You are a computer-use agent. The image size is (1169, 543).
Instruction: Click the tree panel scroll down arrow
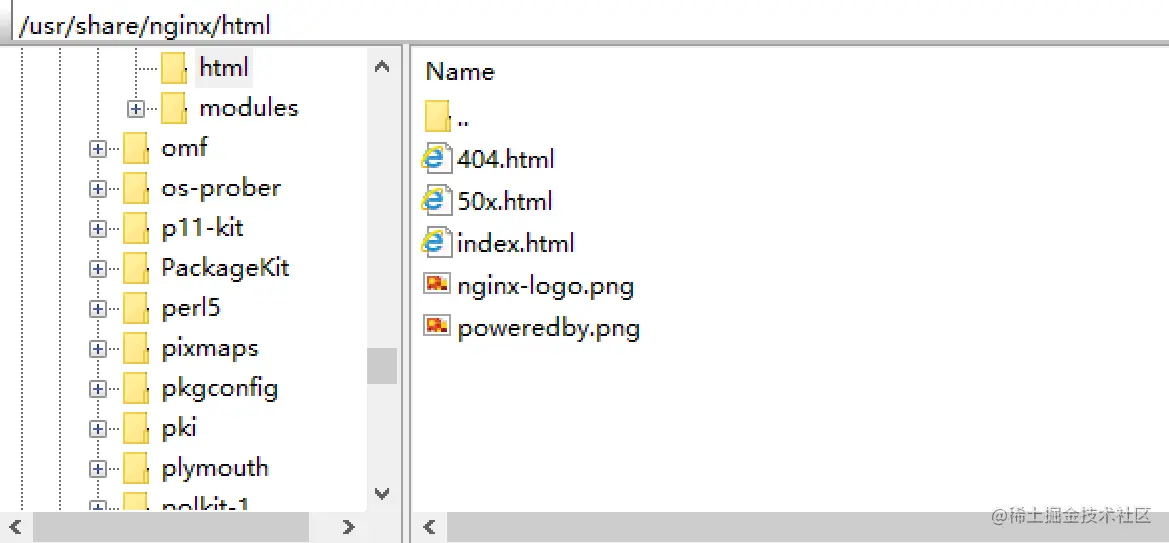click(382, 494)
